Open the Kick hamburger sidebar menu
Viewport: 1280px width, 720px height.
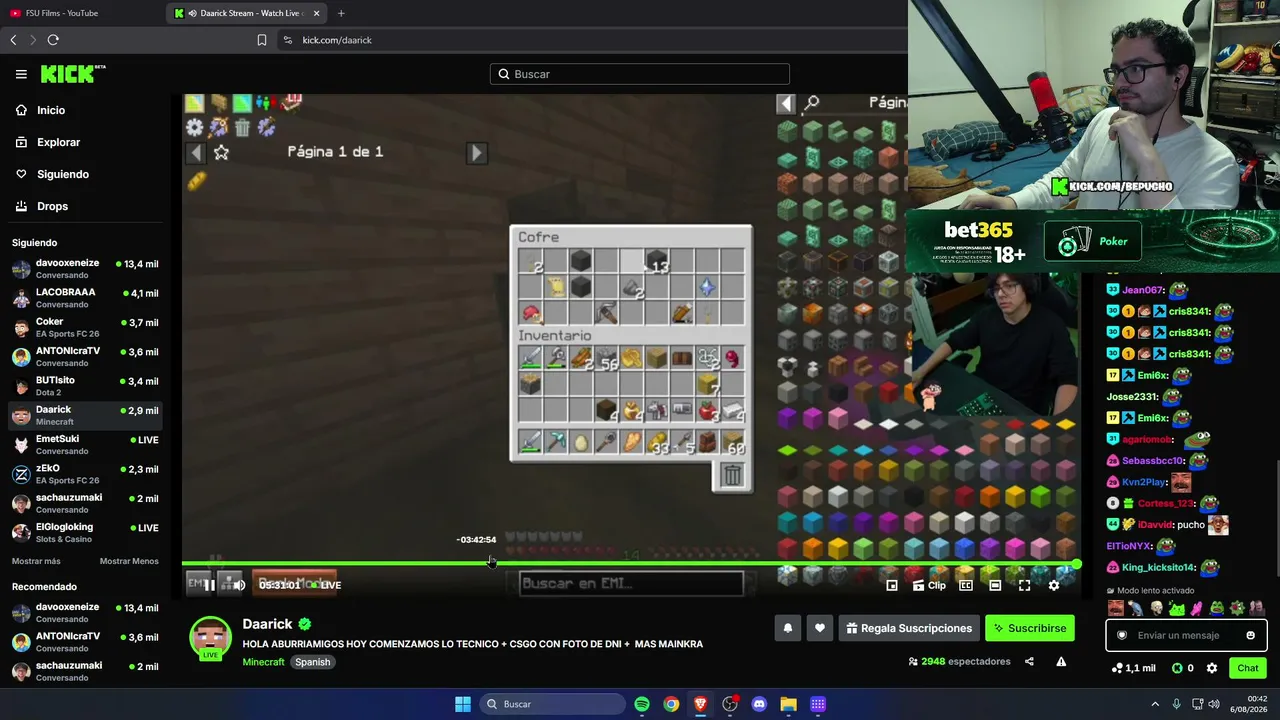(21, 74)
